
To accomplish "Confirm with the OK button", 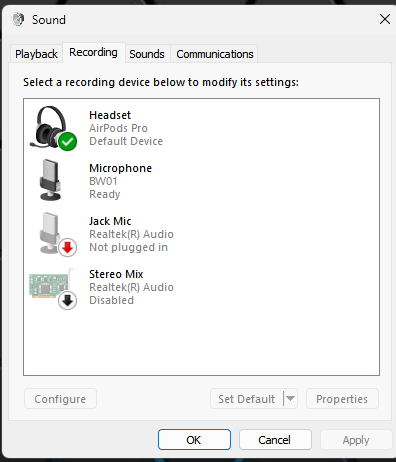I will [x=194, y=440].
